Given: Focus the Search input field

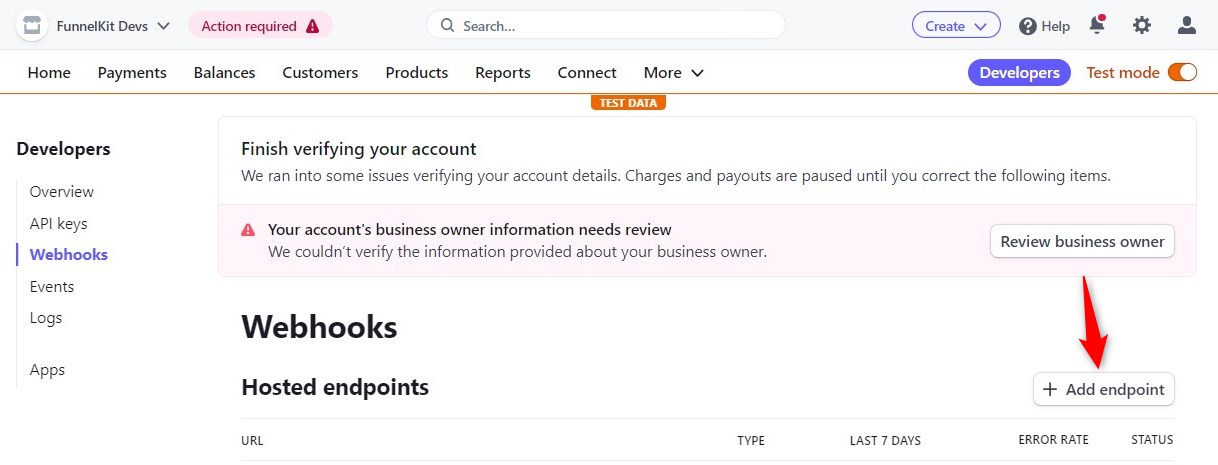Looking at the screenshot, I should (x=606, y=26).
